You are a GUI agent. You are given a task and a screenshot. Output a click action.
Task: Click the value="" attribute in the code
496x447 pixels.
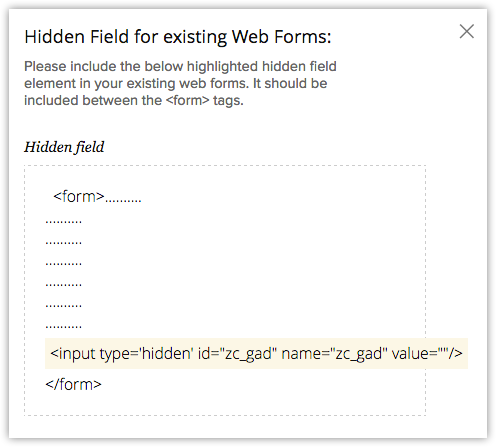pyautogui.click(x=420, y=353)
